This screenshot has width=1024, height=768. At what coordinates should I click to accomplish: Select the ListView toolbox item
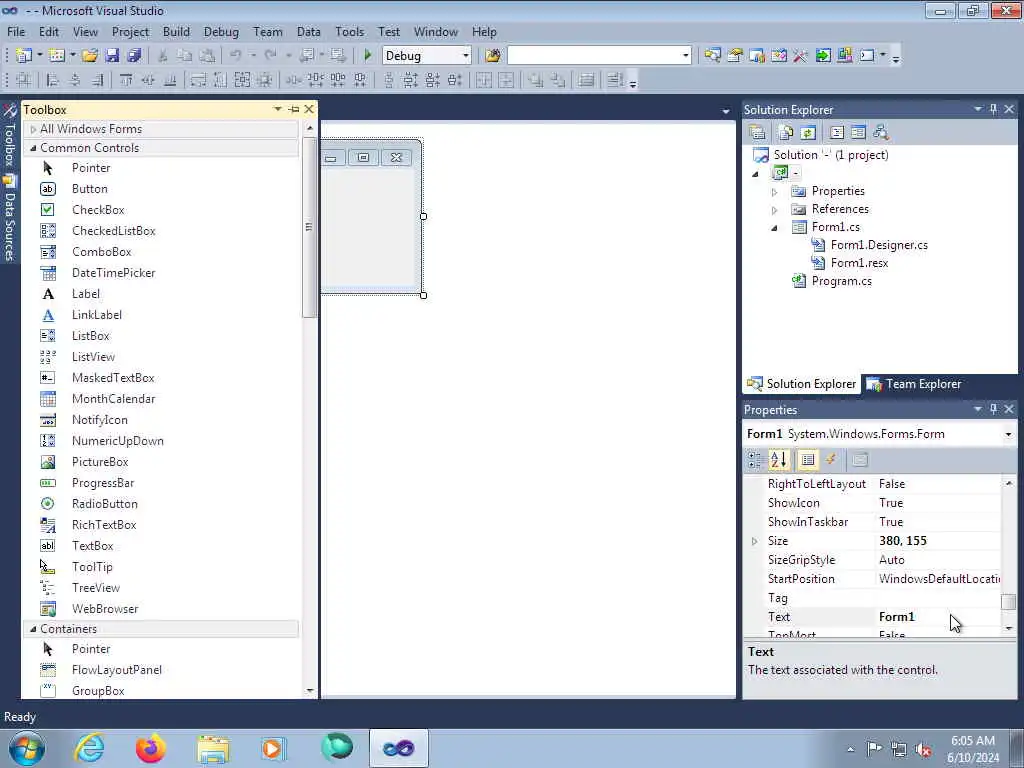click(x=93, y=357)
